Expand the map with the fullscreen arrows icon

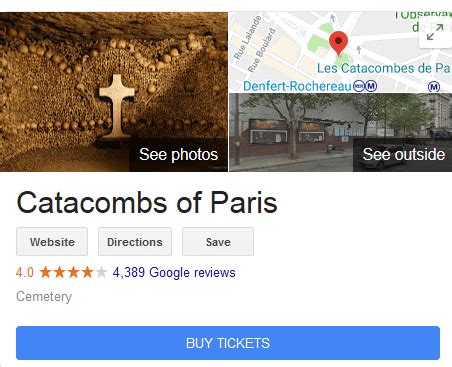tap(435, 32)
